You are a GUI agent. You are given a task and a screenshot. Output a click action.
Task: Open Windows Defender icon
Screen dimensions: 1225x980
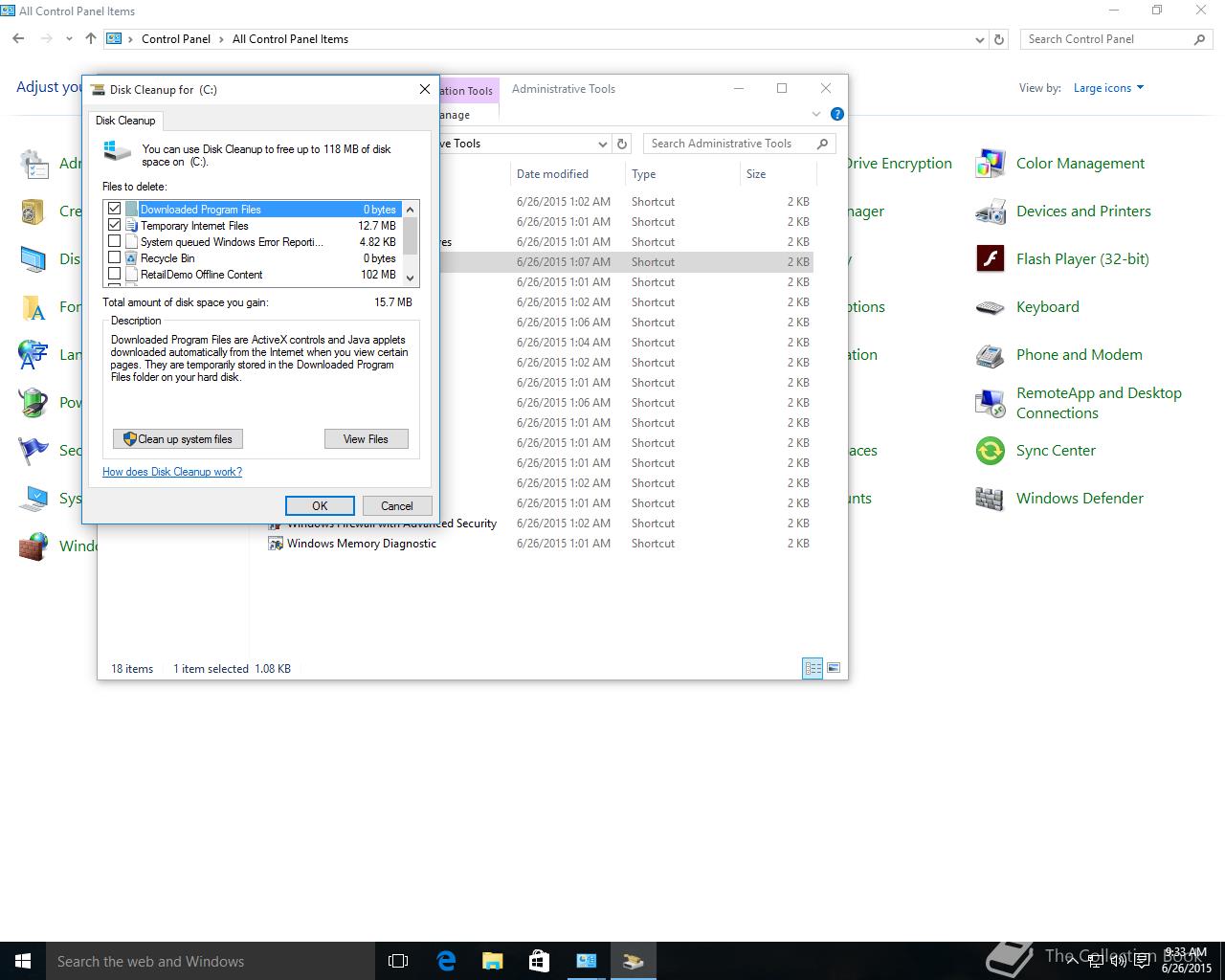990,499
